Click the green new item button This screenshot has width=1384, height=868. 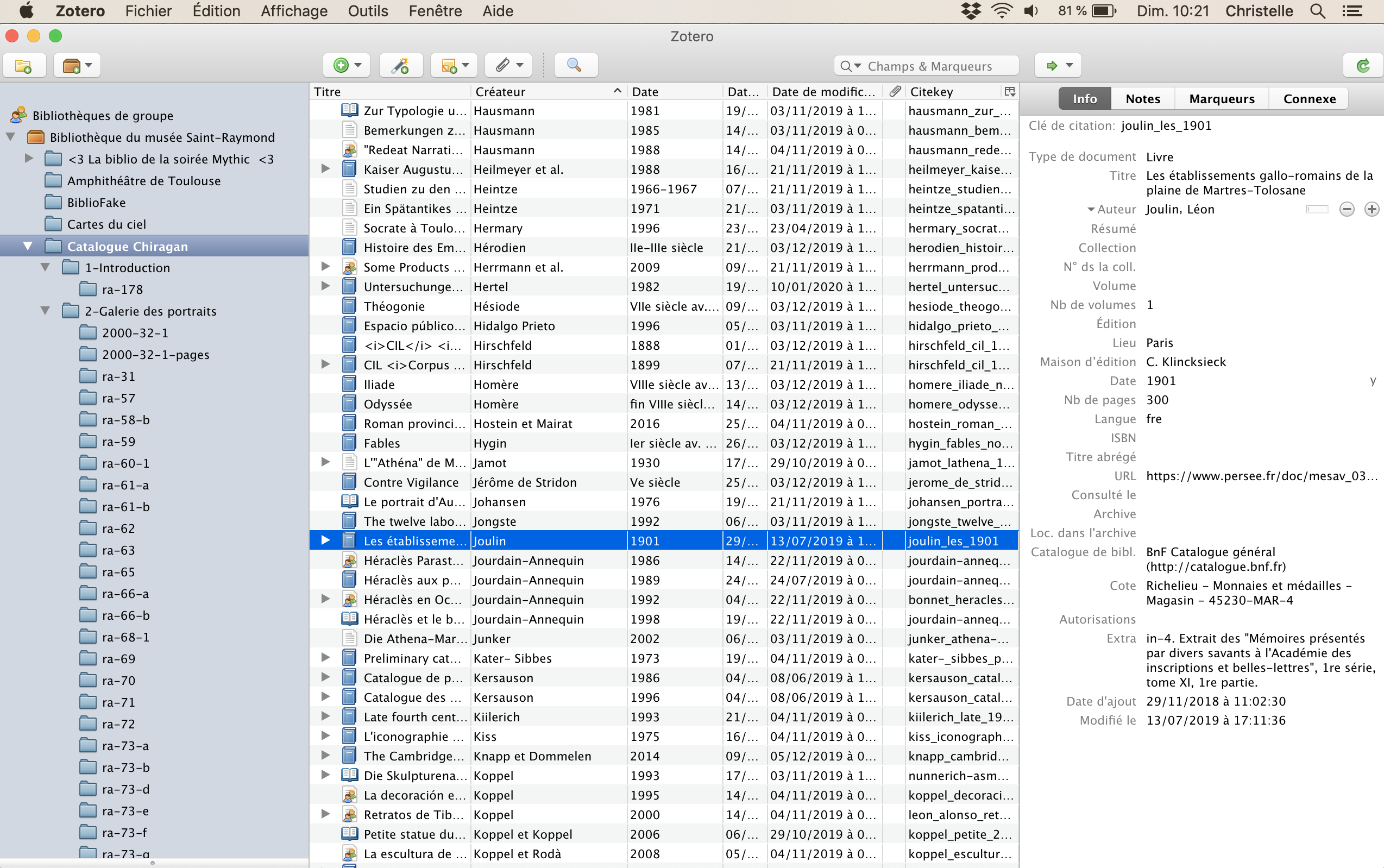pyautogui.click(x=346, y=65)
